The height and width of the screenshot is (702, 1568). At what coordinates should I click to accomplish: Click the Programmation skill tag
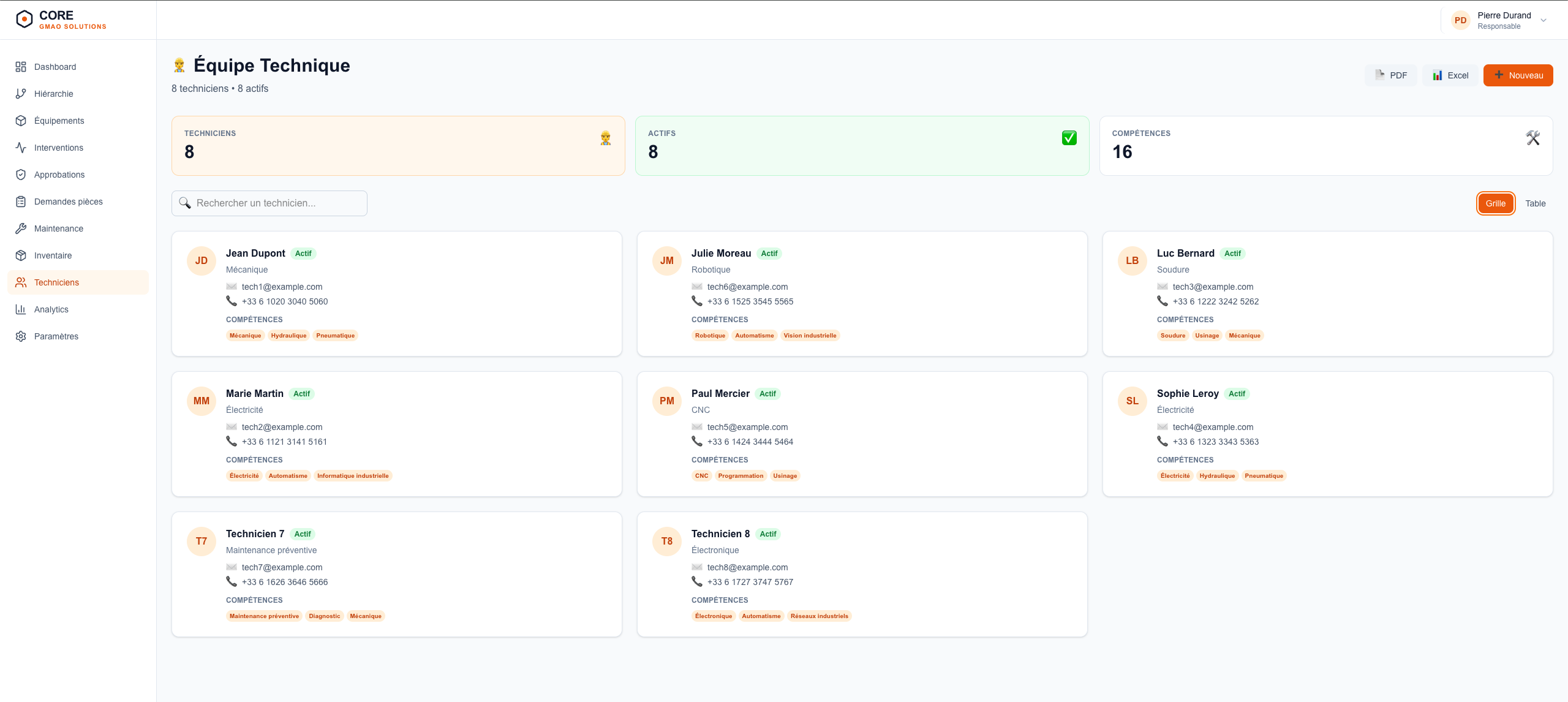(x=741, y=476)
